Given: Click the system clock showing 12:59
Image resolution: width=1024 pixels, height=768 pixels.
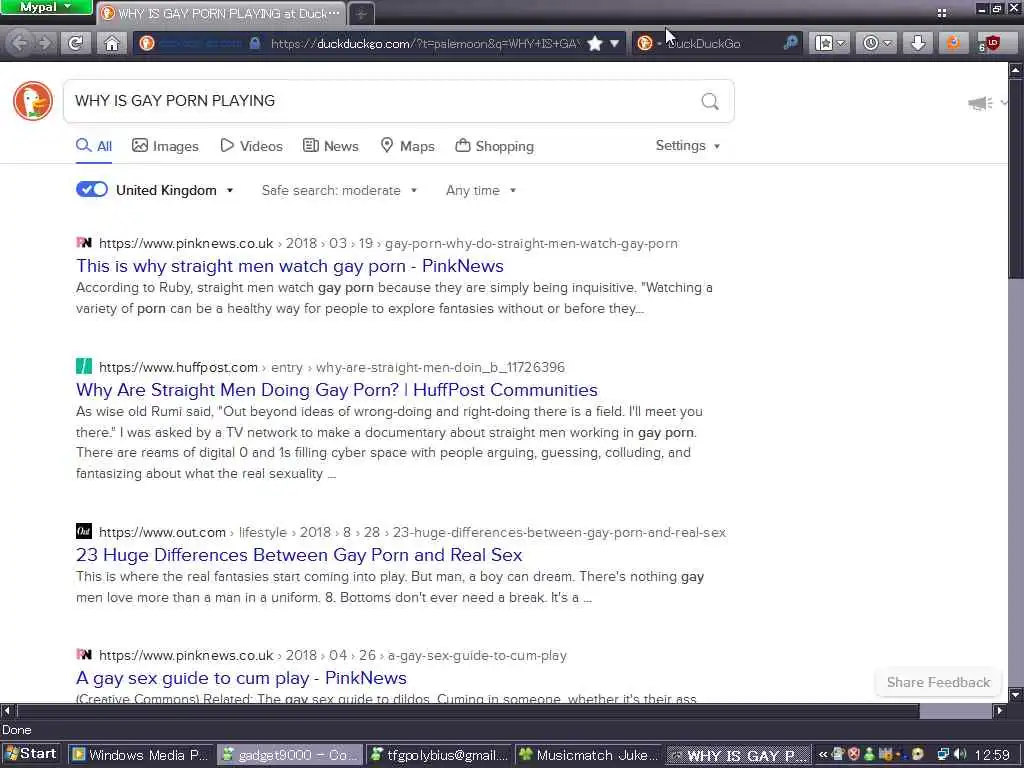Looking at the screenshot, I should [x=993, y=755].
